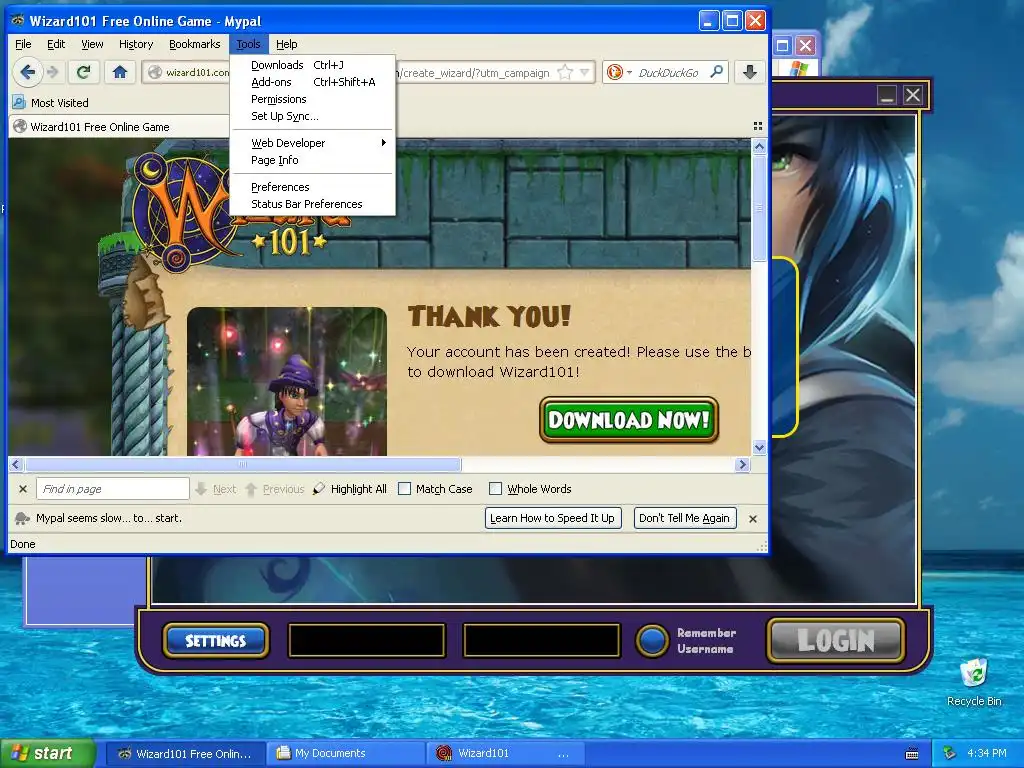1024x768 pixels.
Task: Click the Find Previous arrow
Action: (251, 488)
